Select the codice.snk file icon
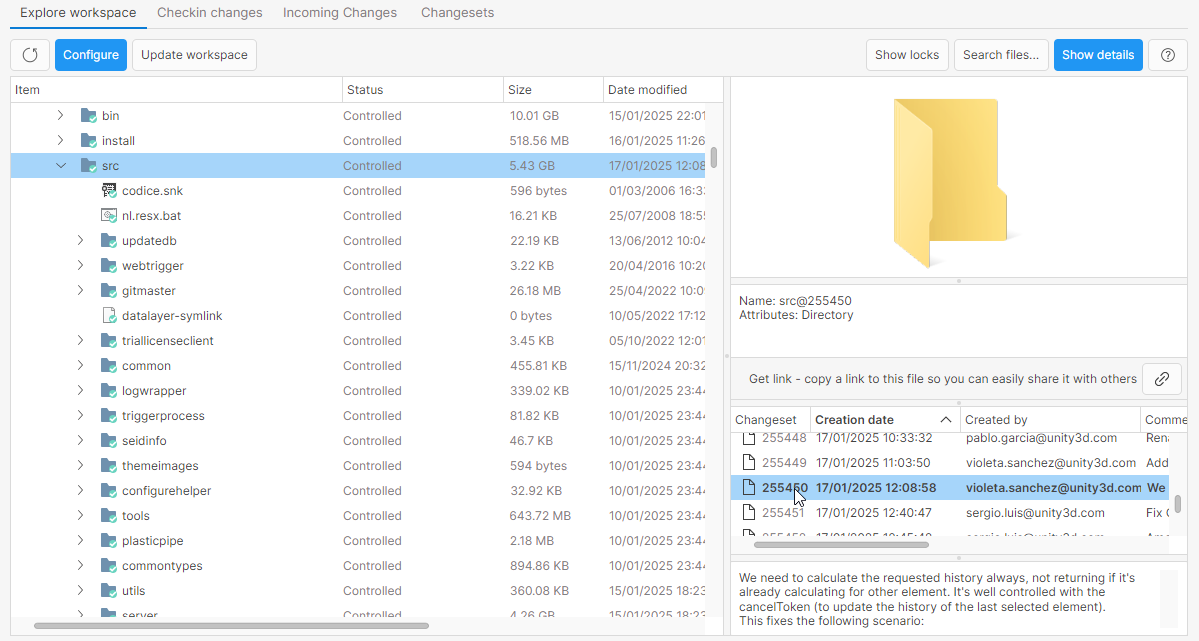This screenshot has width=1199, height=641. coord(109,191)
